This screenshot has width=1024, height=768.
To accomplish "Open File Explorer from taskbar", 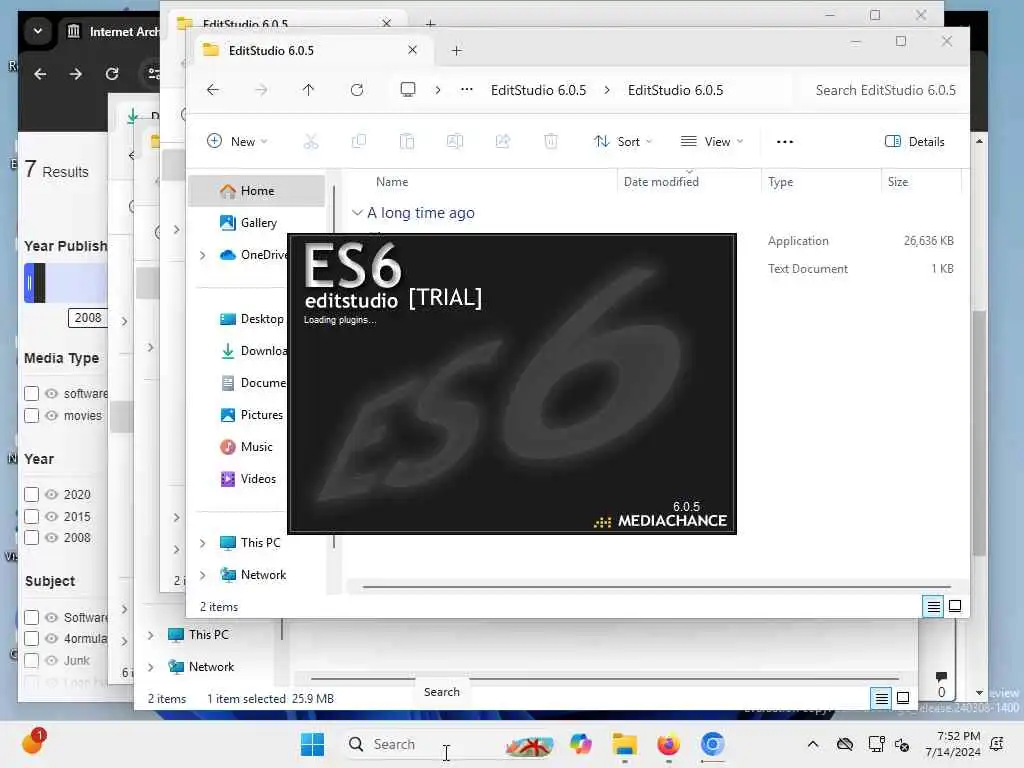I will (625, 744).
